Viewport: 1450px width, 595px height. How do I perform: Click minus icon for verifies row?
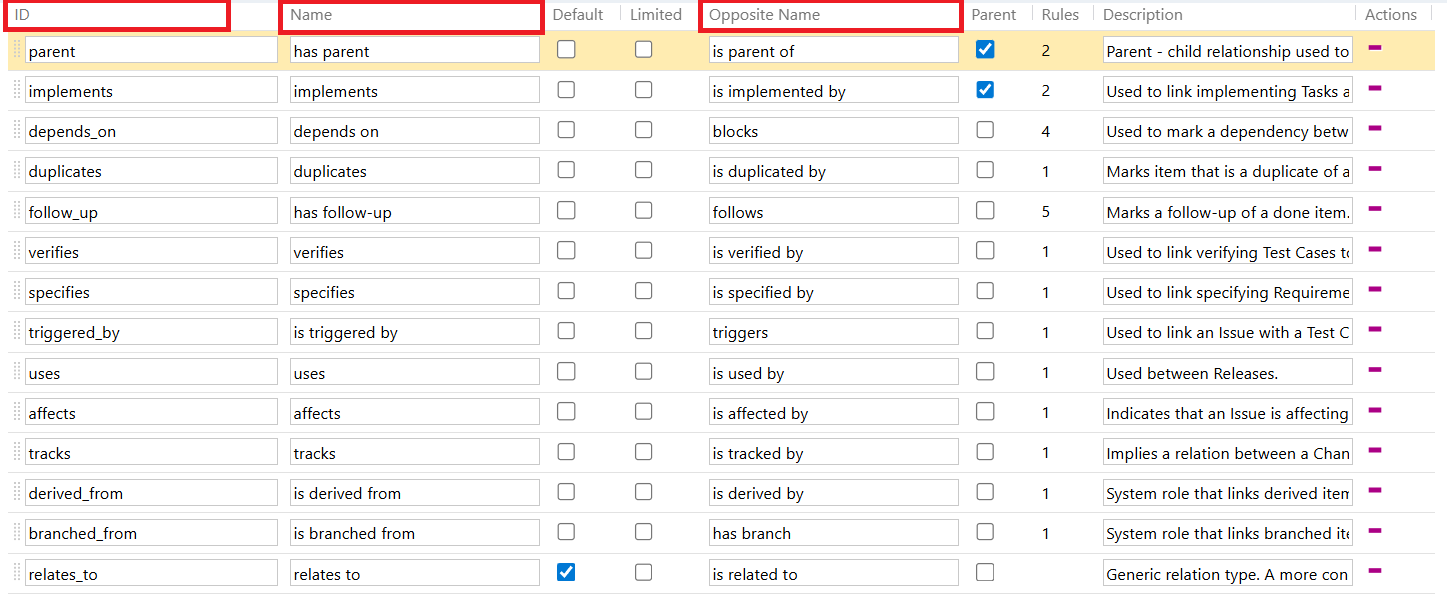coord(1374,249)
